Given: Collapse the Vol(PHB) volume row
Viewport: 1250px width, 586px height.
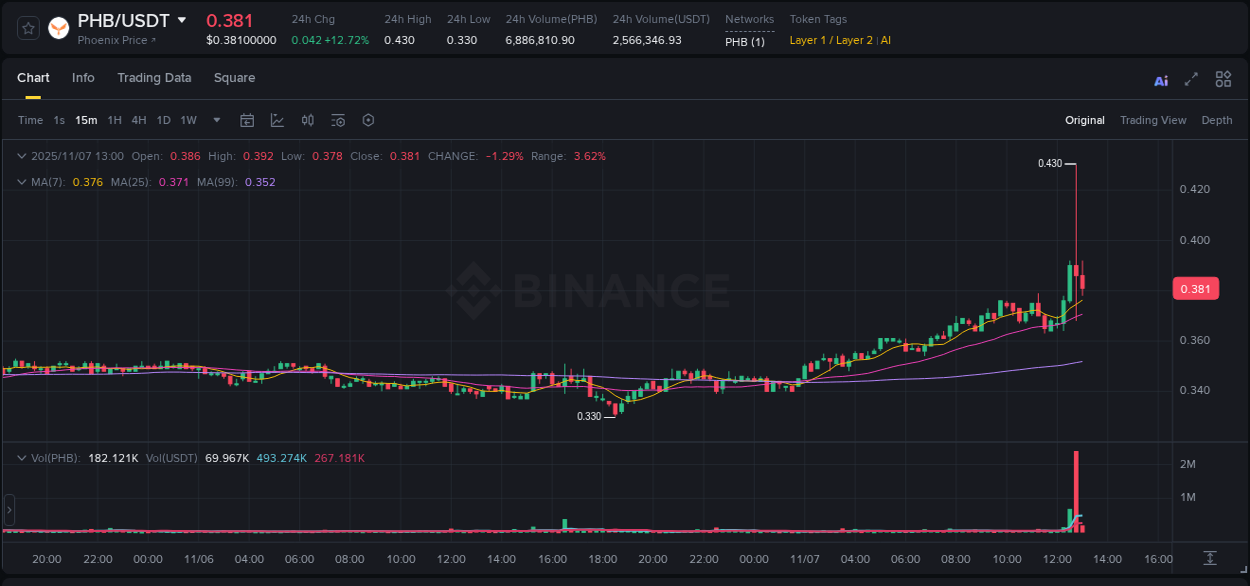Looking at the screenshot, I should [x=22, y=457].
